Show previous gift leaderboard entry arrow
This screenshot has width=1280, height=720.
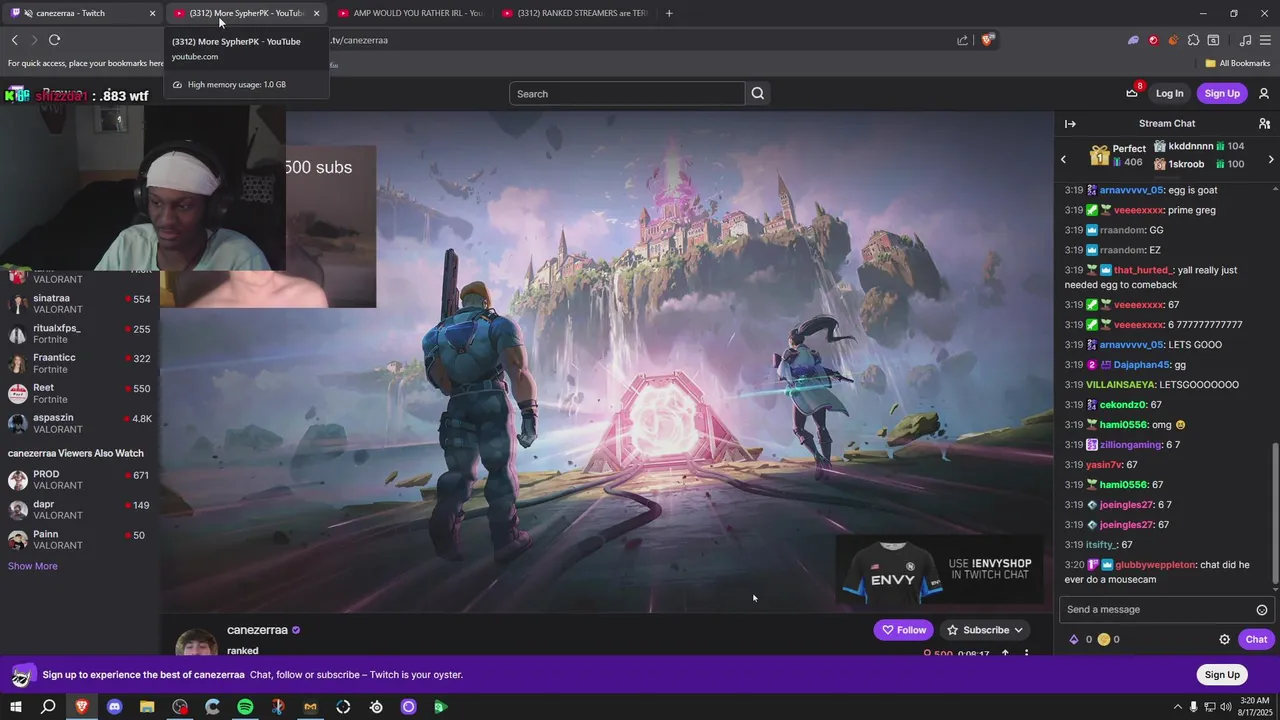(1063, 159)
